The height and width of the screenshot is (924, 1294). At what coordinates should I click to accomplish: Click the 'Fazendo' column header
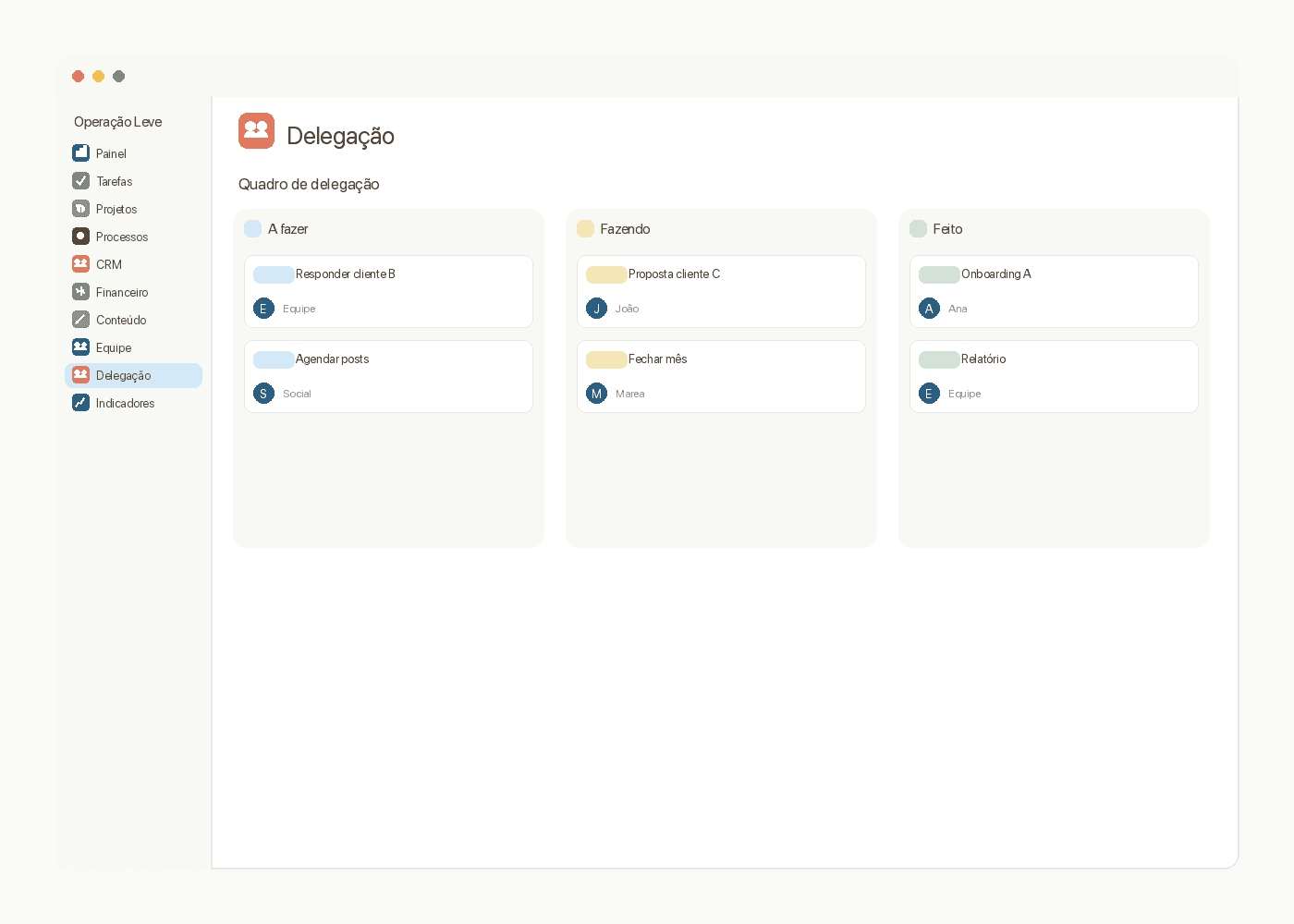click(625, 229)
